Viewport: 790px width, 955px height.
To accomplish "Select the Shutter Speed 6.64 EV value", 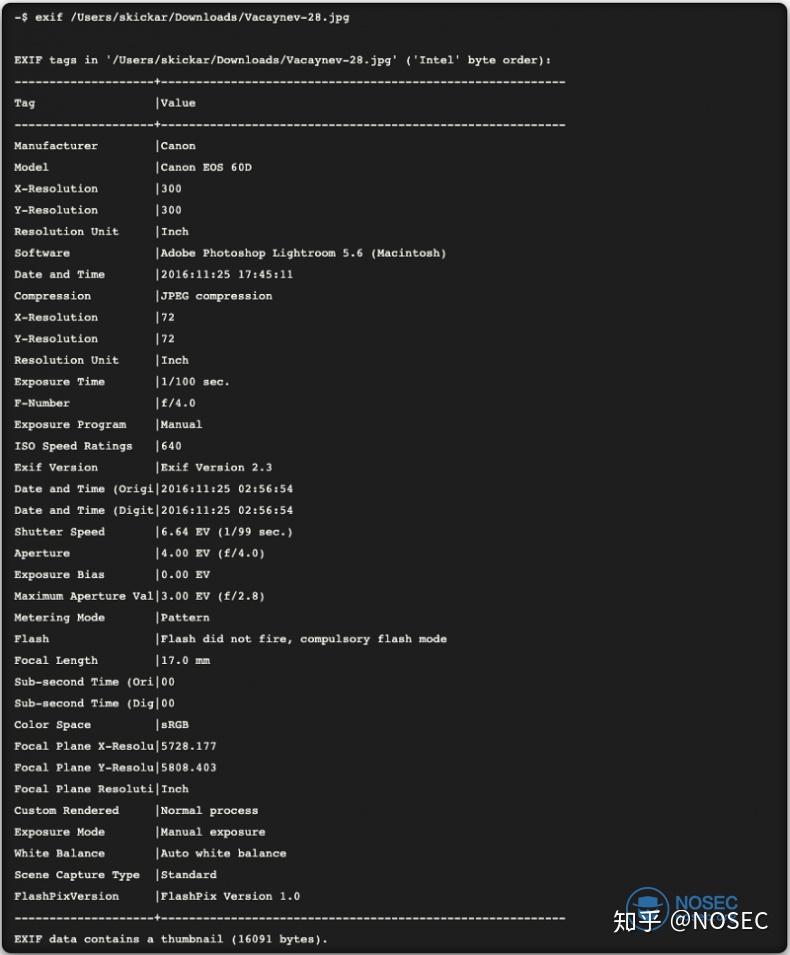I will [227, 532].
